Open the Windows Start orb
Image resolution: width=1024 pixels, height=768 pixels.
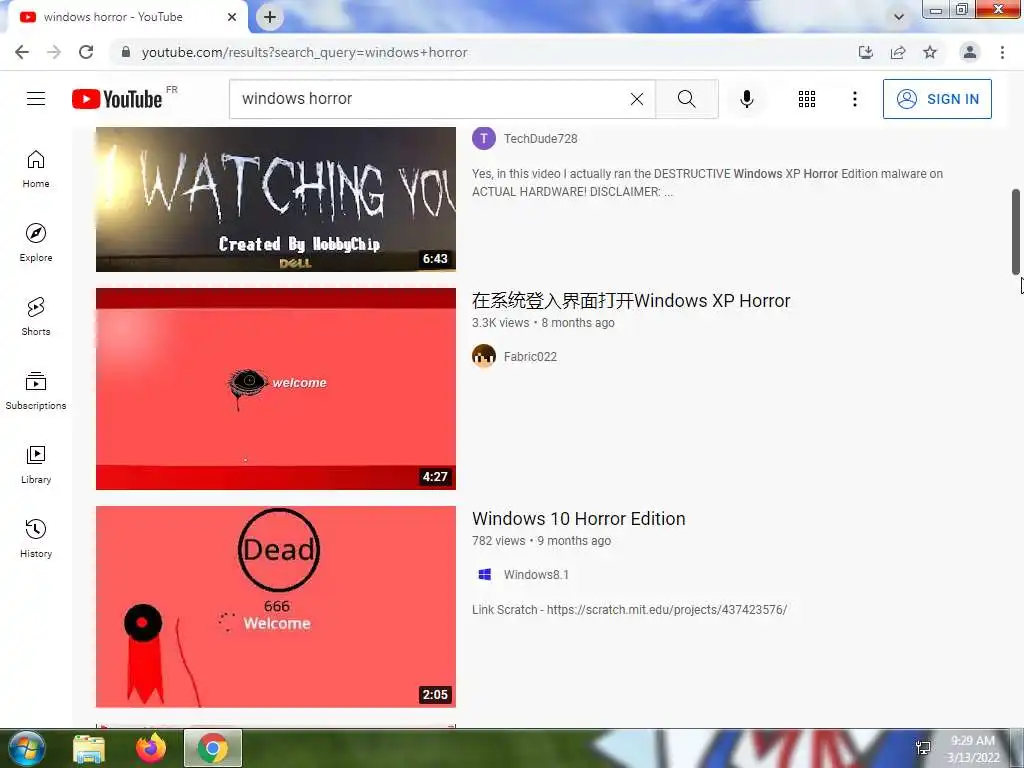pos(26,748)
